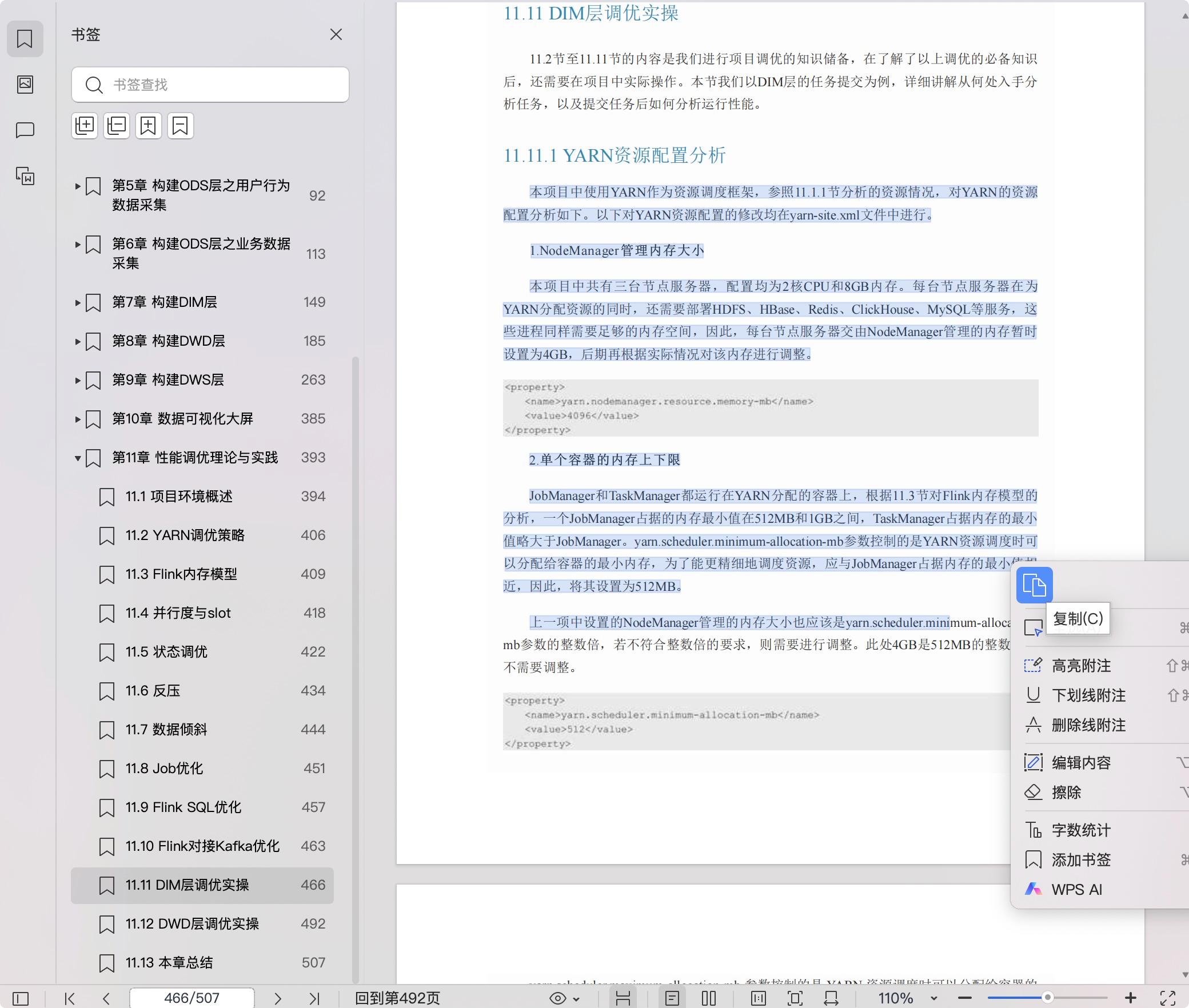Select 字数统计 in the context menu
Image resolution: width=1189 pixels, height=1008 pixels.
coord(1081,830)
